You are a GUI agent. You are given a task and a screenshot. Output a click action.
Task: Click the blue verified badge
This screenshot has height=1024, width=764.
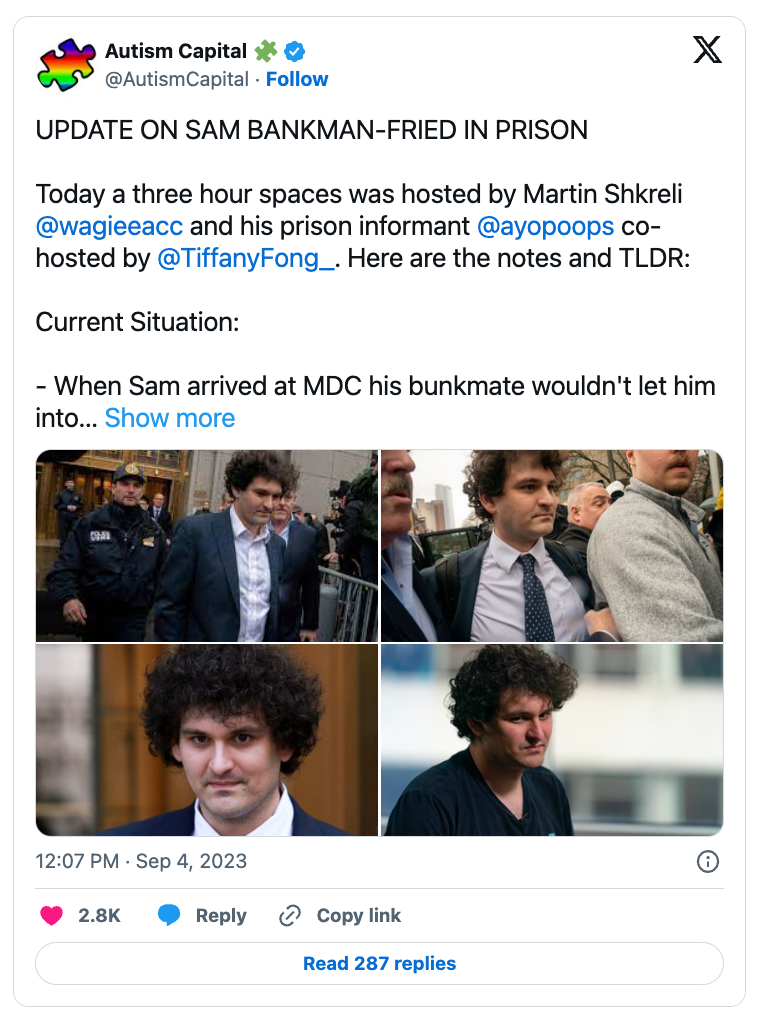pos(296,50)
